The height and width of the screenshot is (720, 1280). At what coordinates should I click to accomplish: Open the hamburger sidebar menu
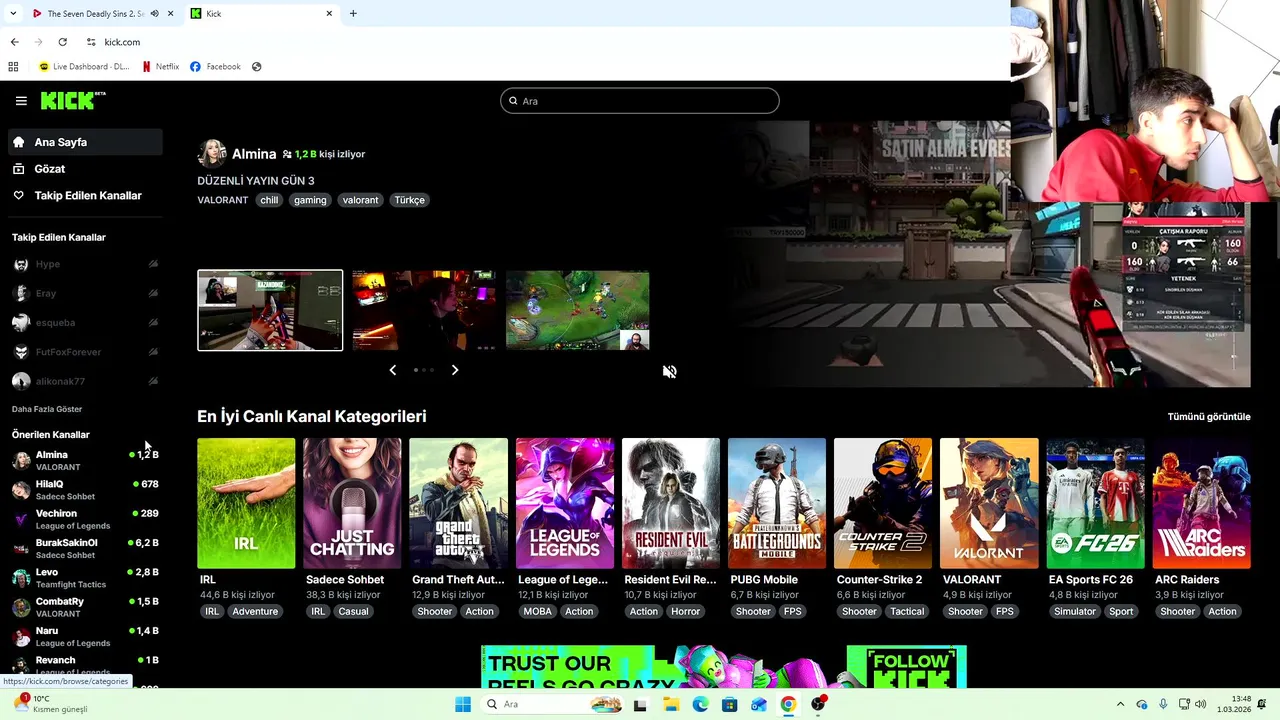[21, 101]
